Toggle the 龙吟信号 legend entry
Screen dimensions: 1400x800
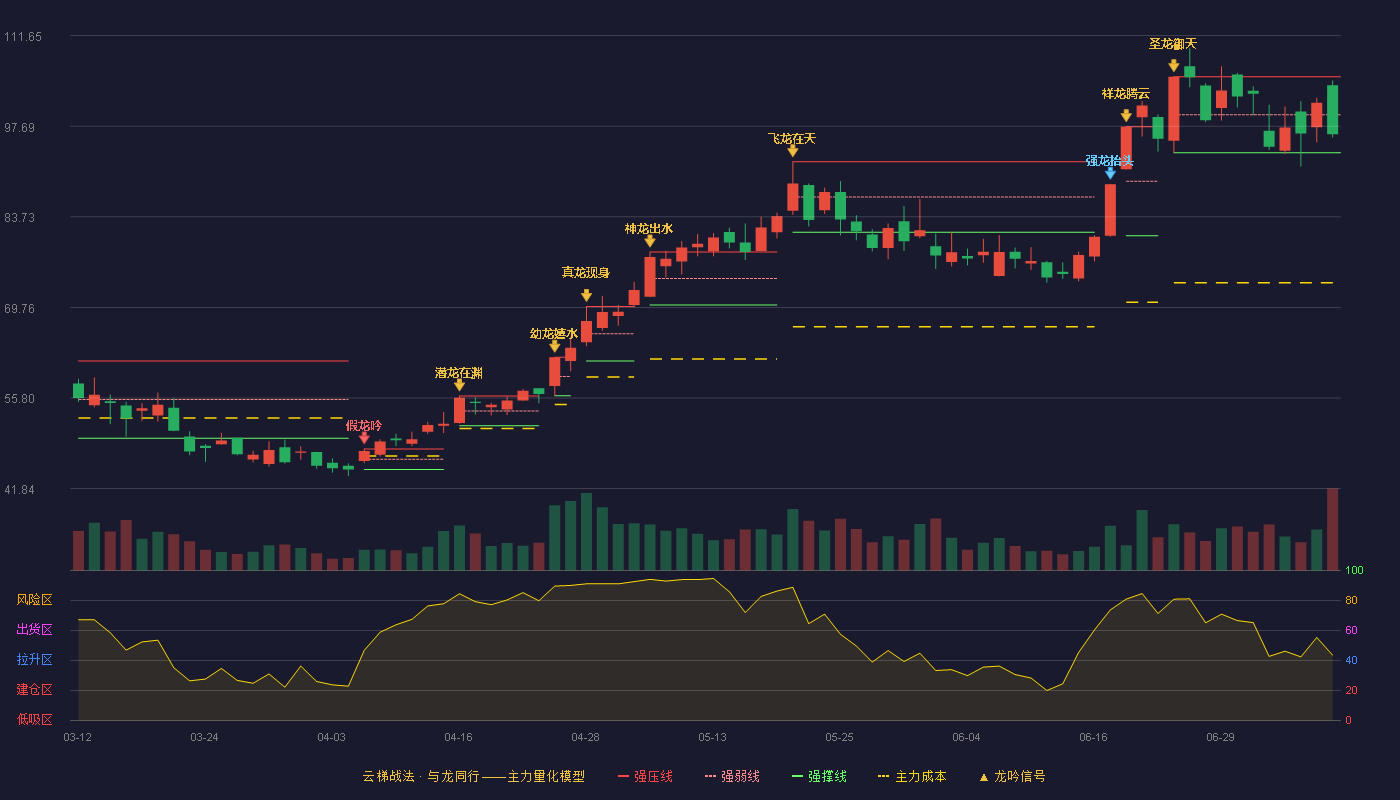point(1012,776)
